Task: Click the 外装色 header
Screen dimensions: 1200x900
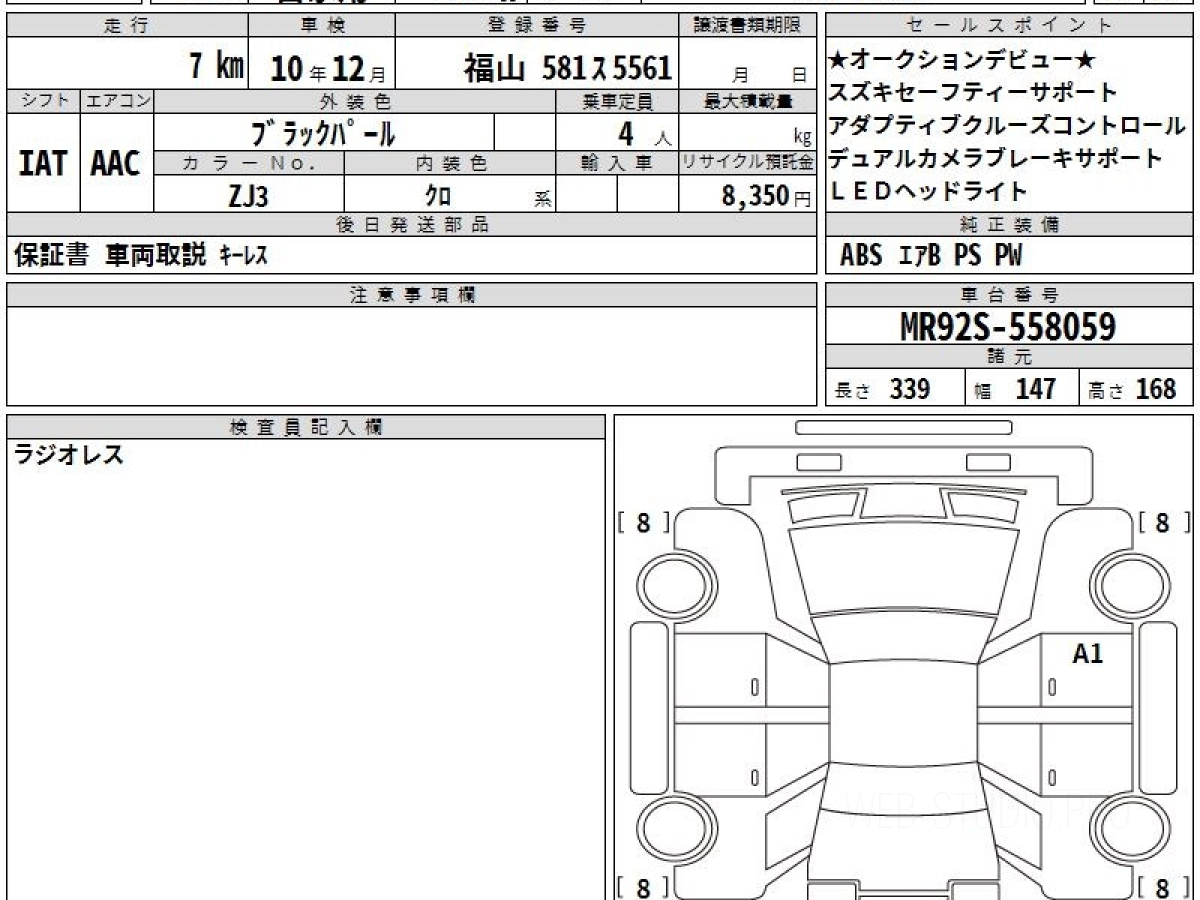Action: [x=355, y=101]
